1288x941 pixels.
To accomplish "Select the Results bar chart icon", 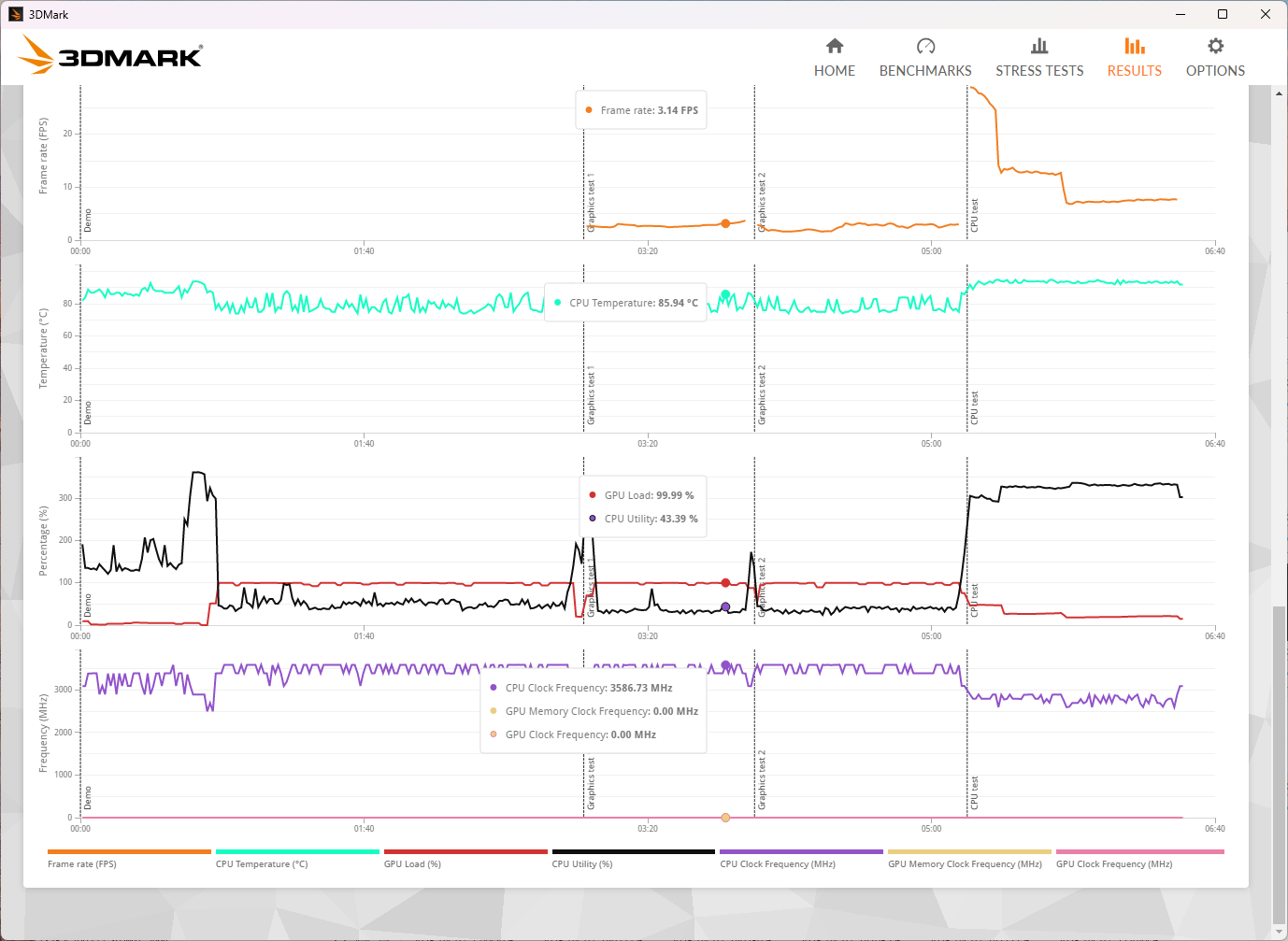I will point(1134,47).
